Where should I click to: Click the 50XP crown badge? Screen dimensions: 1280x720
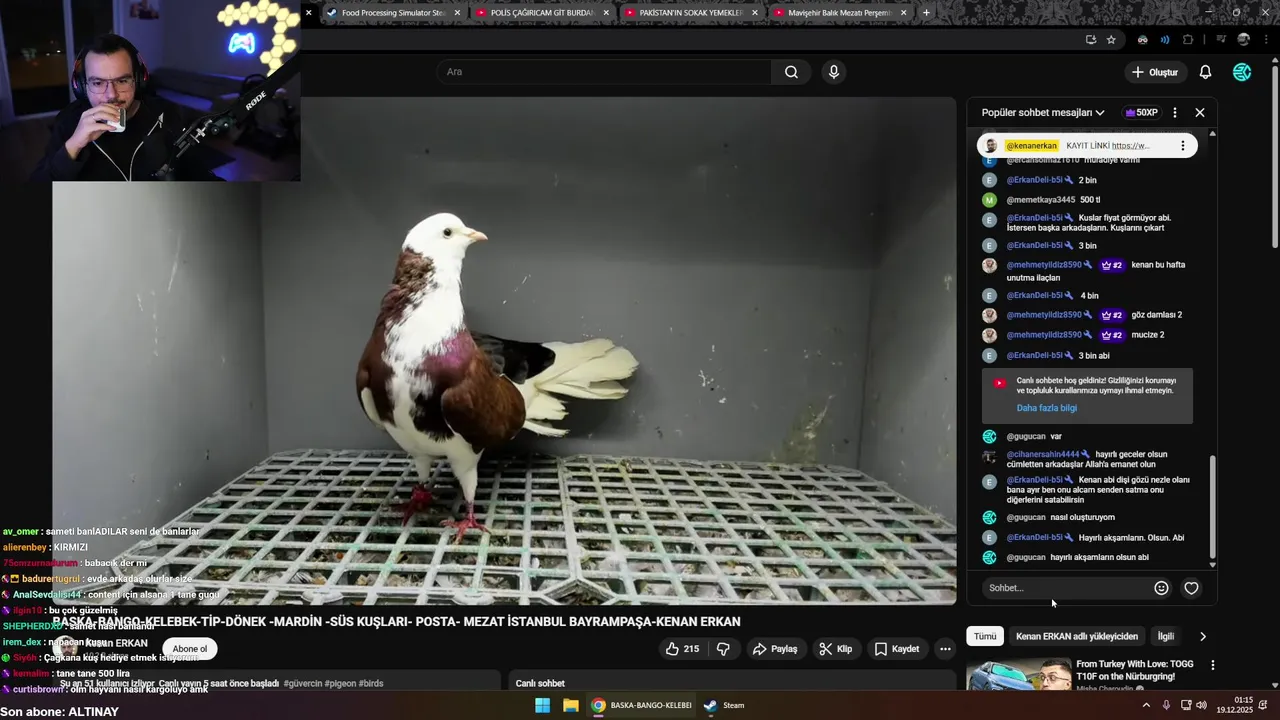tap(1141, 113)
